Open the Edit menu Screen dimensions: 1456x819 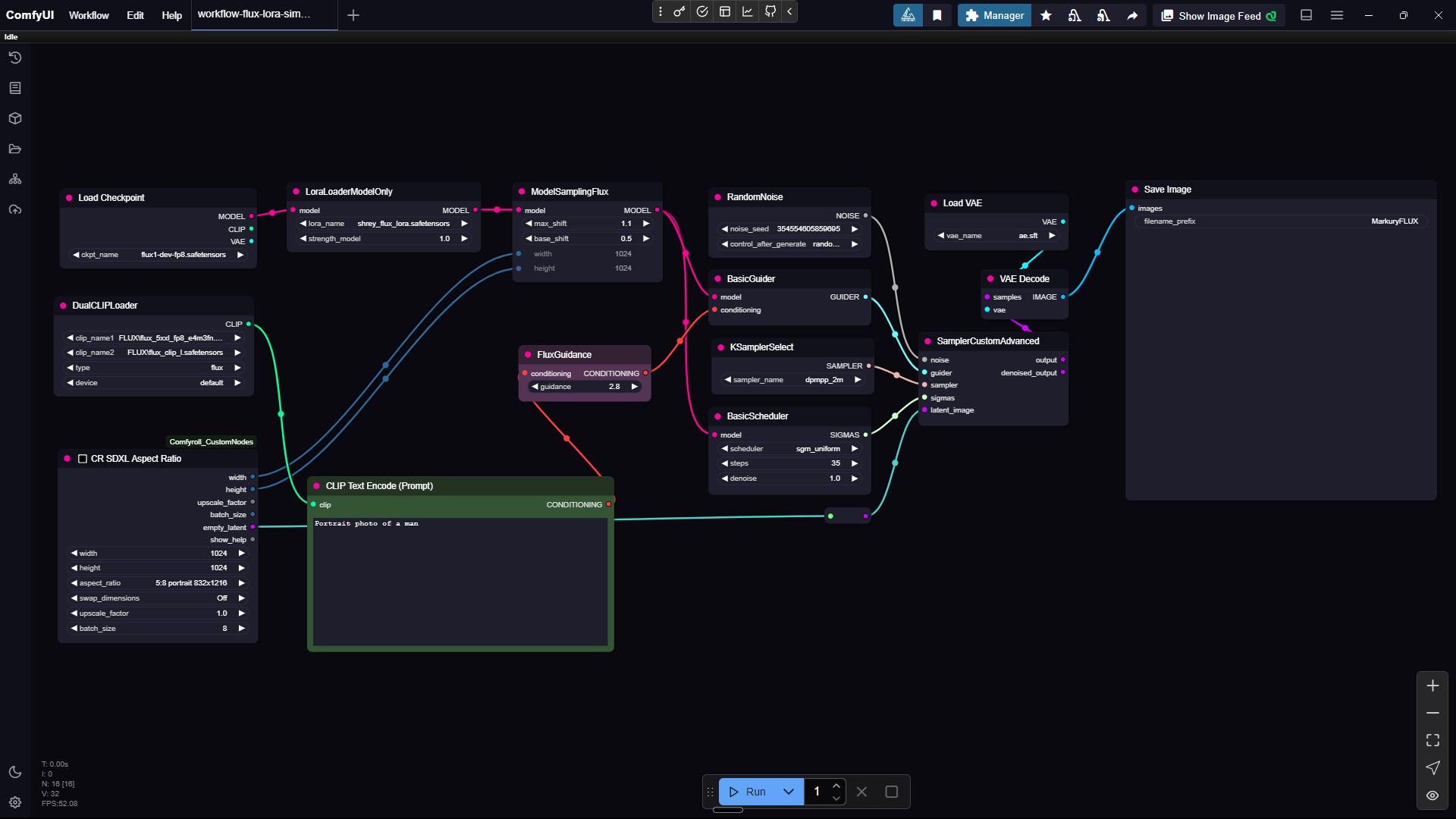135,15
